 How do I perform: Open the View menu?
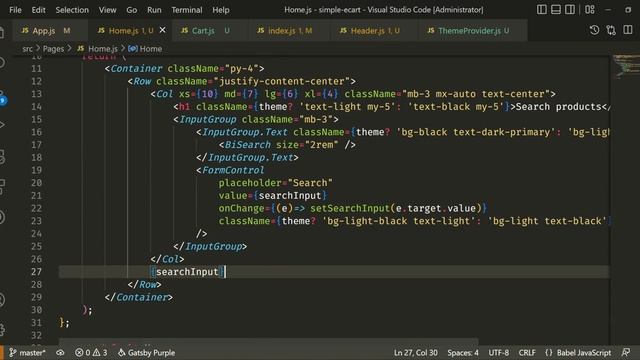point(107,10)
